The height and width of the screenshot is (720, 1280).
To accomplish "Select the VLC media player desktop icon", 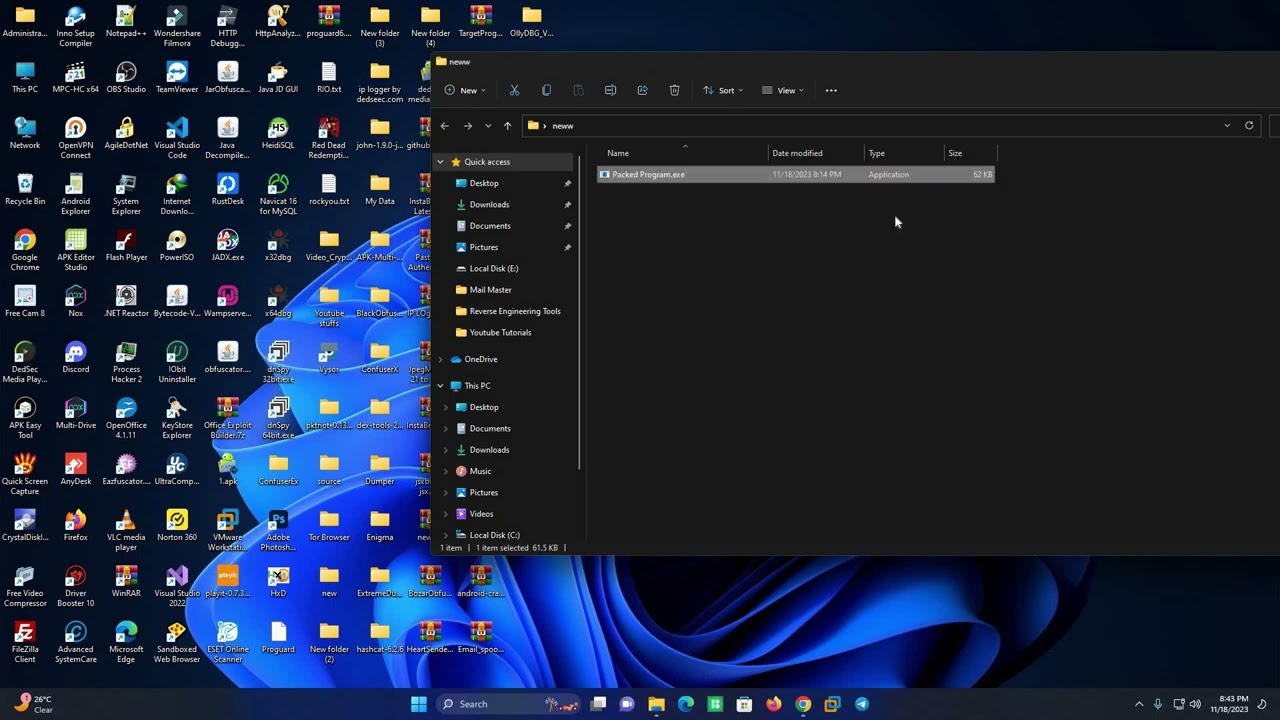I will pos(126,531).
